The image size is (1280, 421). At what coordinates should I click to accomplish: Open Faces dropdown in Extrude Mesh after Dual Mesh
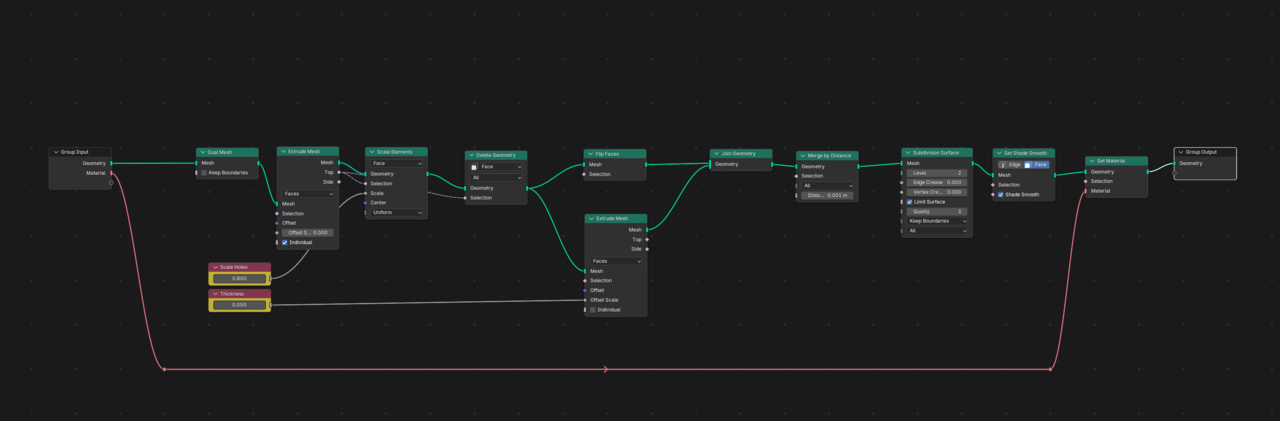(308, 194)
